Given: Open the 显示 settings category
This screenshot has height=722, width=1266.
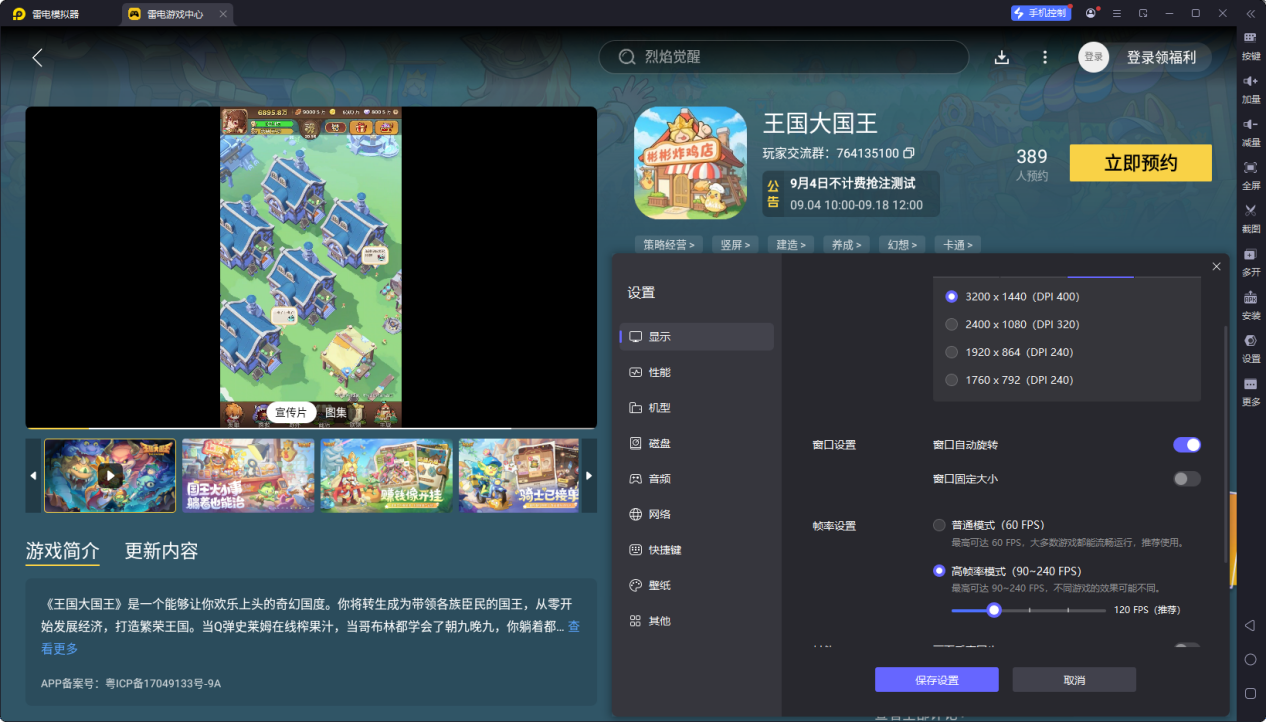Looking at the screenshot, I should click(697, 337).
